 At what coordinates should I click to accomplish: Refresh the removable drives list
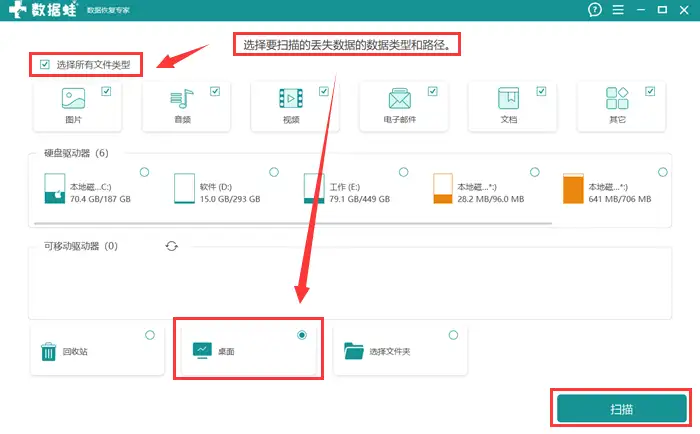[x=172, y=246]
